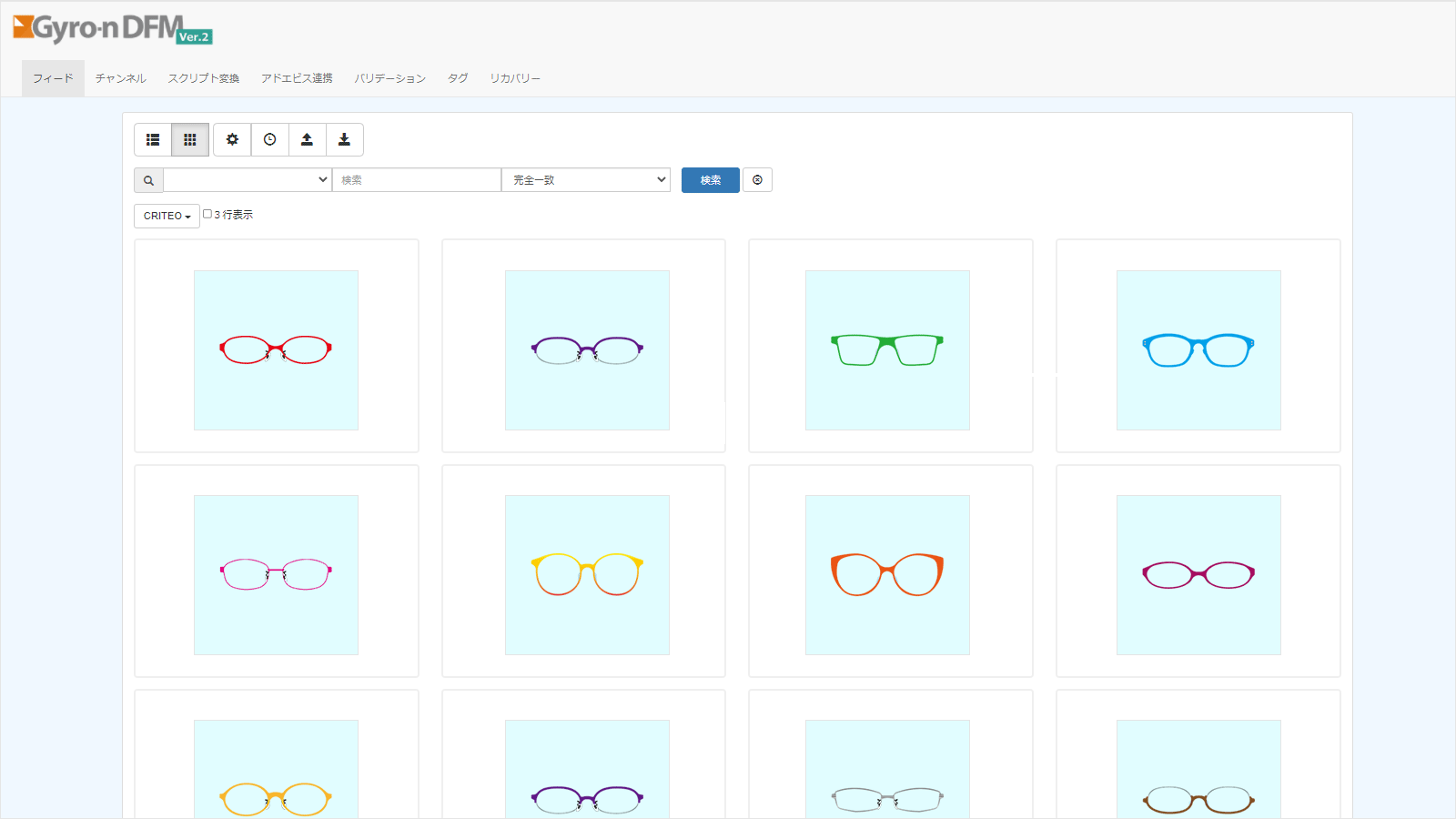This screenshot has width=1456, height=819.
Task: Open settings gear icon in toolbar
Action: coord(233,140)
